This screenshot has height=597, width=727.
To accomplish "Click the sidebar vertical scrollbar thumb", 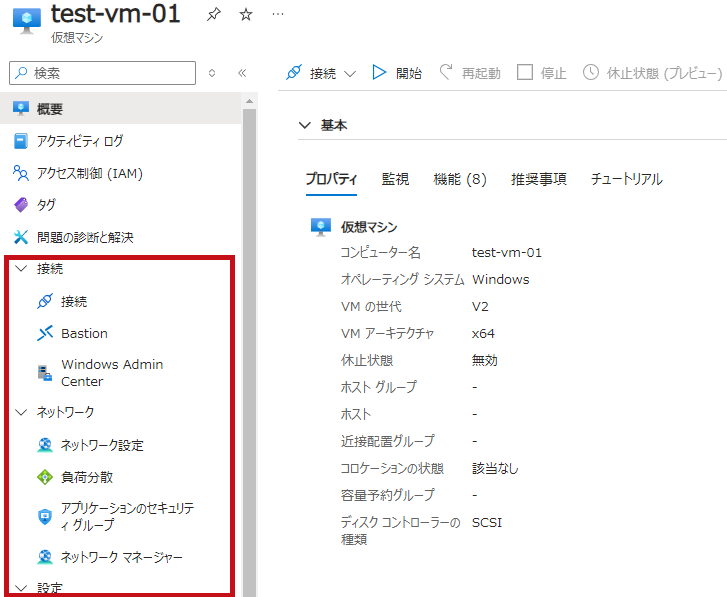I will pos(249,352).
